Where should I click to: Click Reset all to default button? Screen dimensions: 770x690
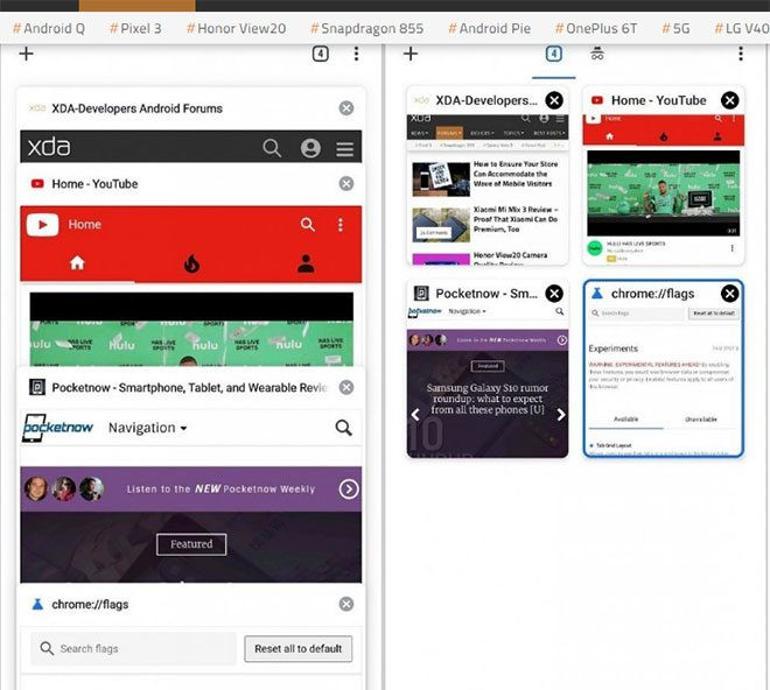coord(298,649)
